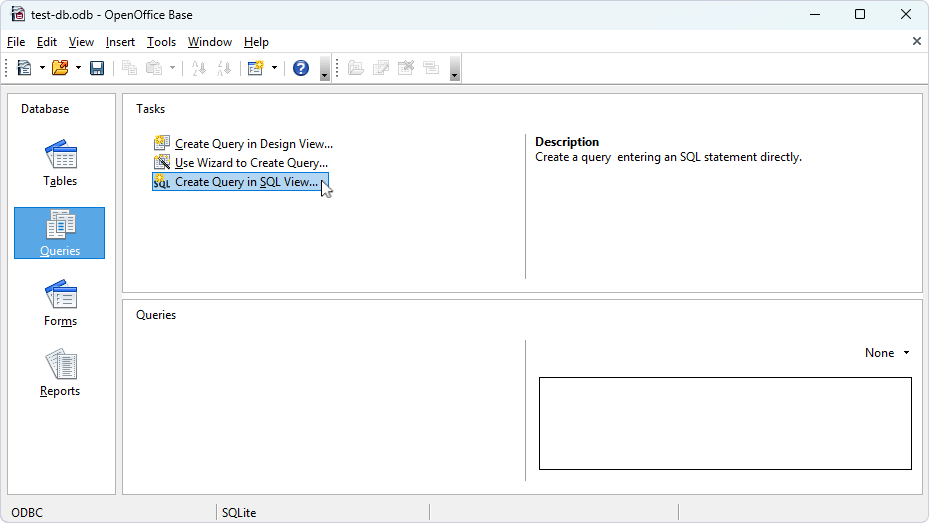929x523 pixels.
Task: Expand the Paste options dropdown arrow
Action: coord(172,68)
